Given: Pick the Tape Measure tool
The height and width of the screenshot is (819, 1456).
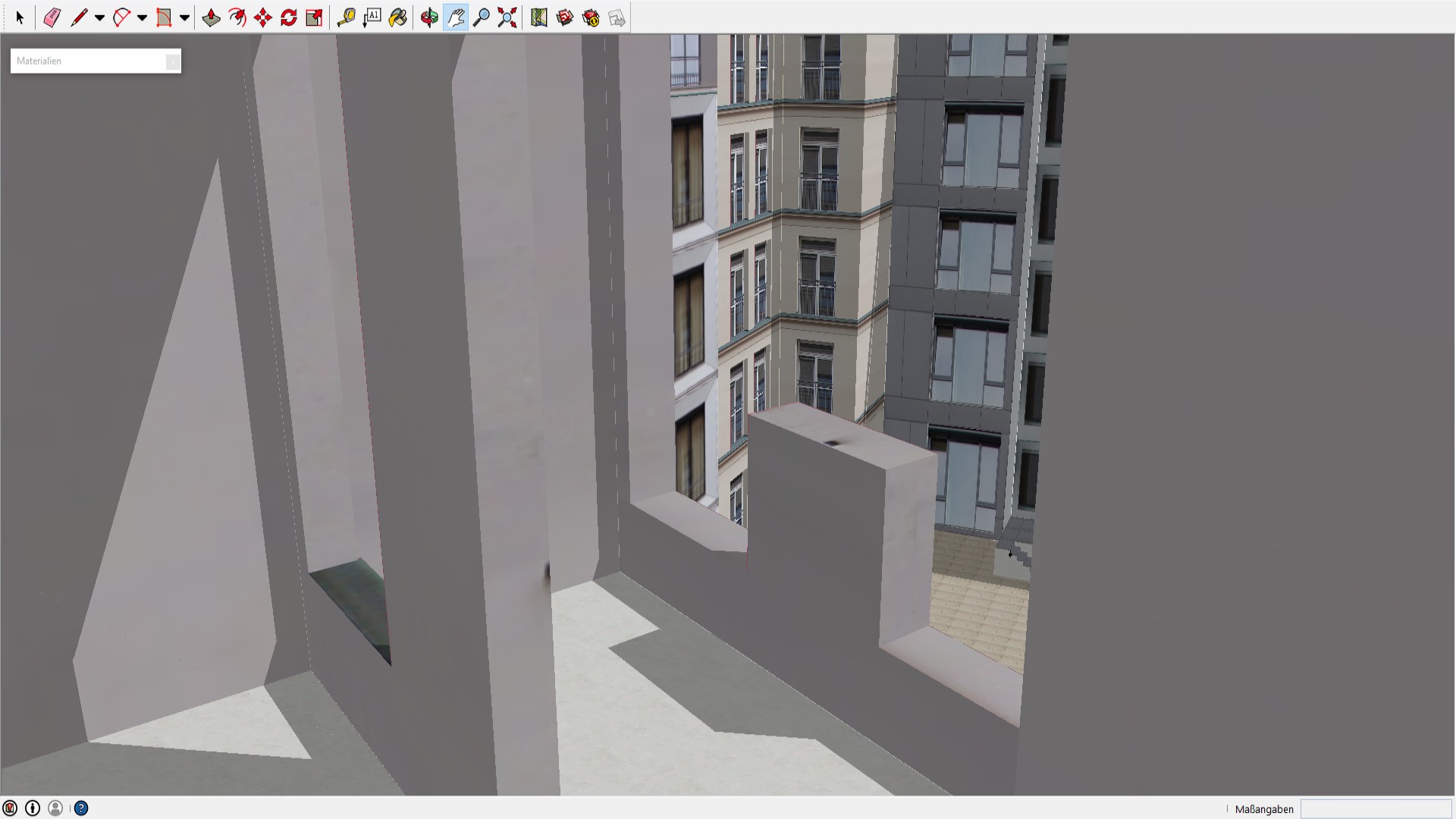Looking at the screenshot, I should tap(346, 17).
